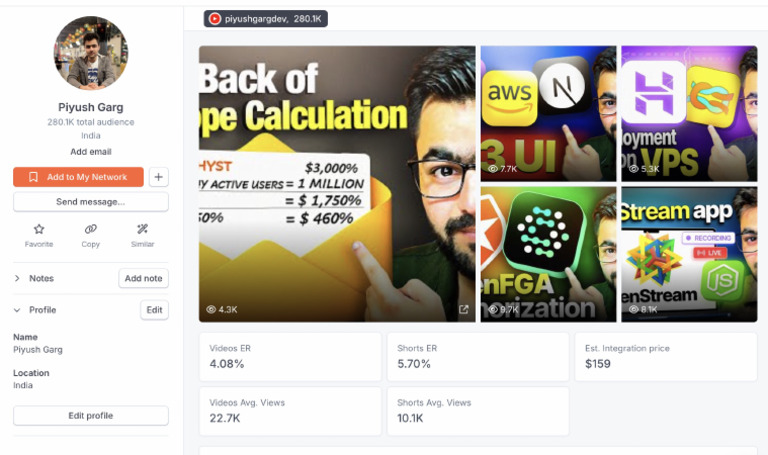Click the Add note button
Screen dimensions: 768x455
tap(144, 278)
